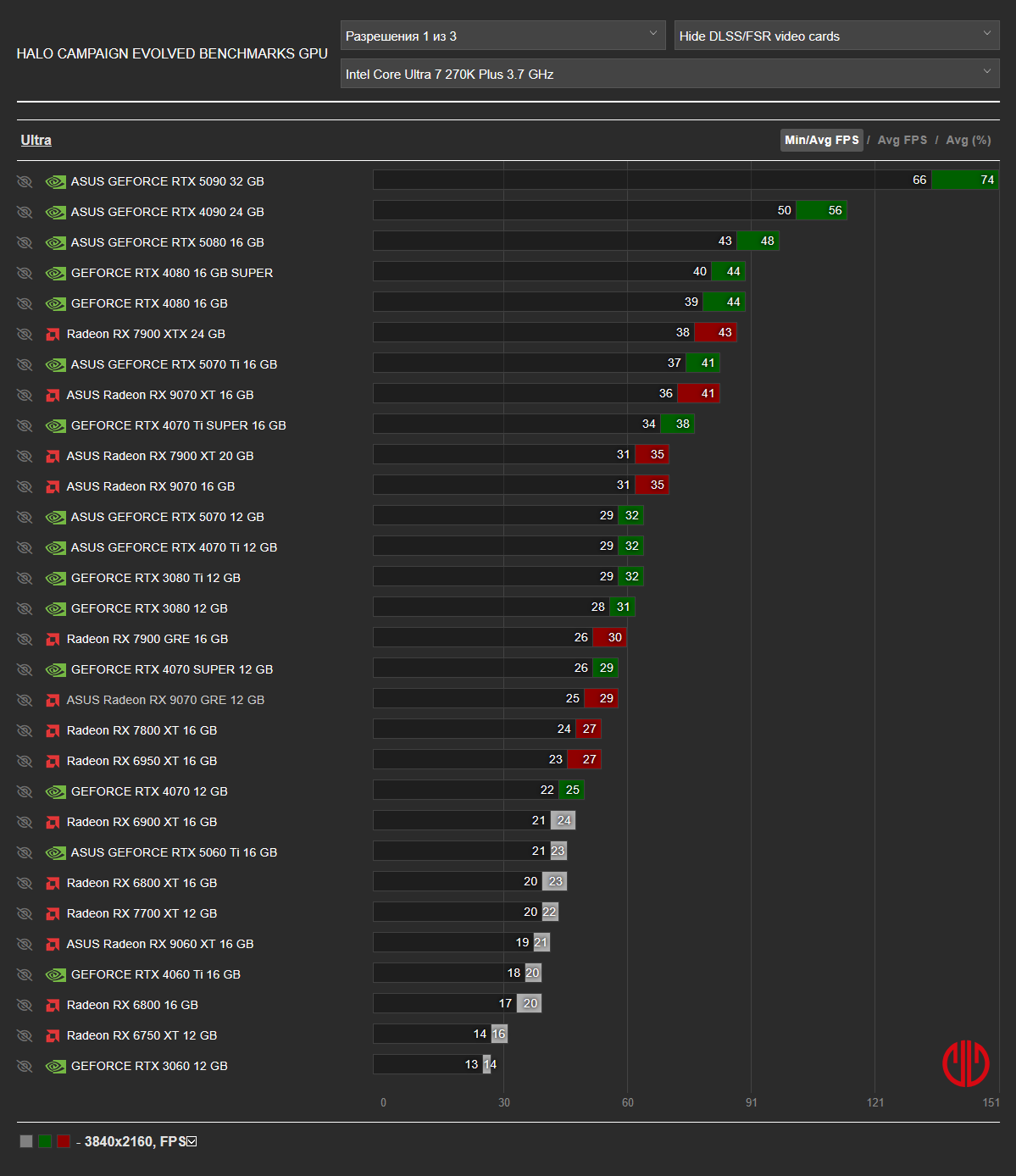Click the red legend color square
This screenshot has width=1016, height=1176.
64,1141
